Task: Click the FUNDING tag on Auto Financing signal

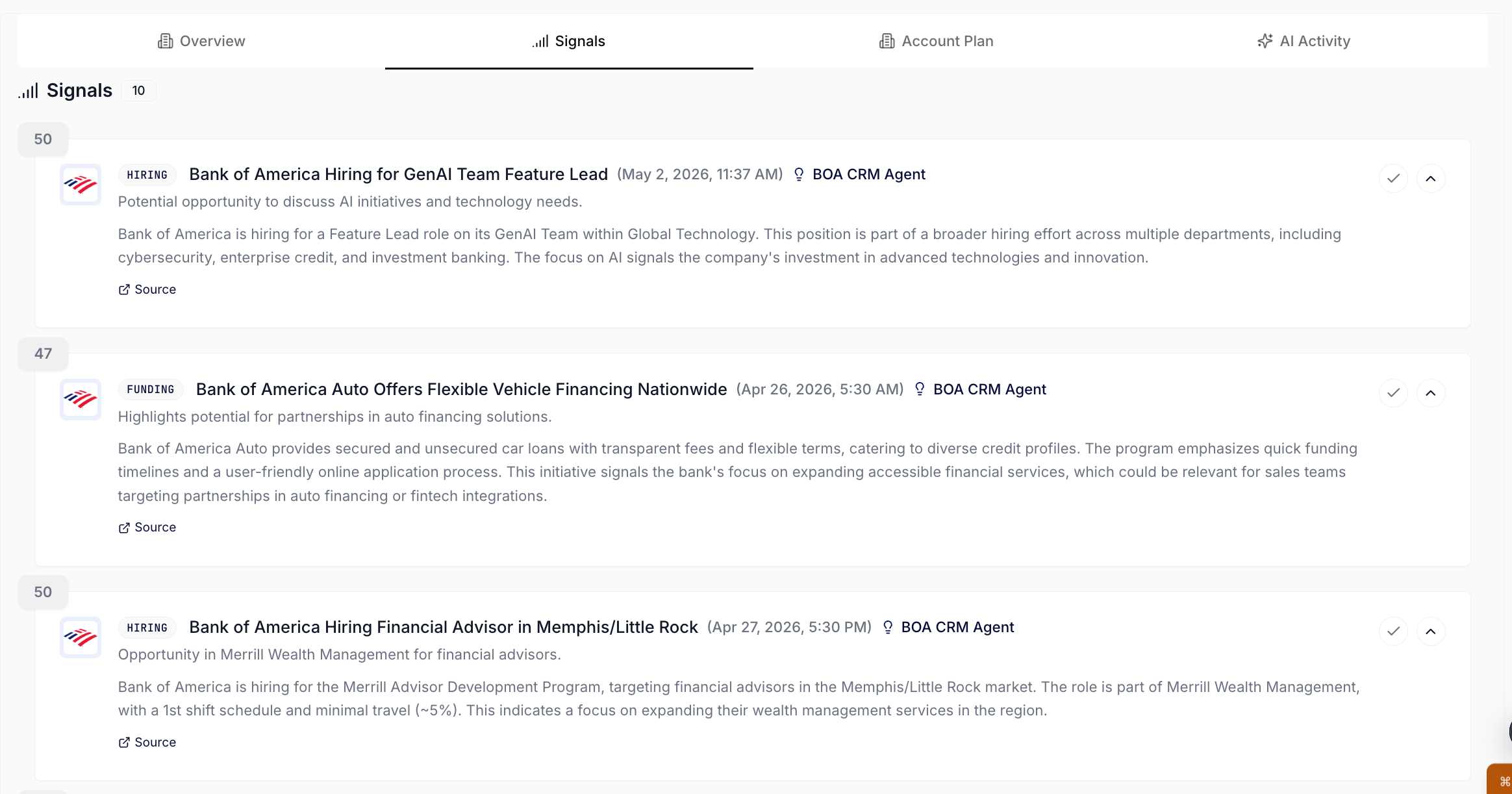Action: tap(151, 389)
